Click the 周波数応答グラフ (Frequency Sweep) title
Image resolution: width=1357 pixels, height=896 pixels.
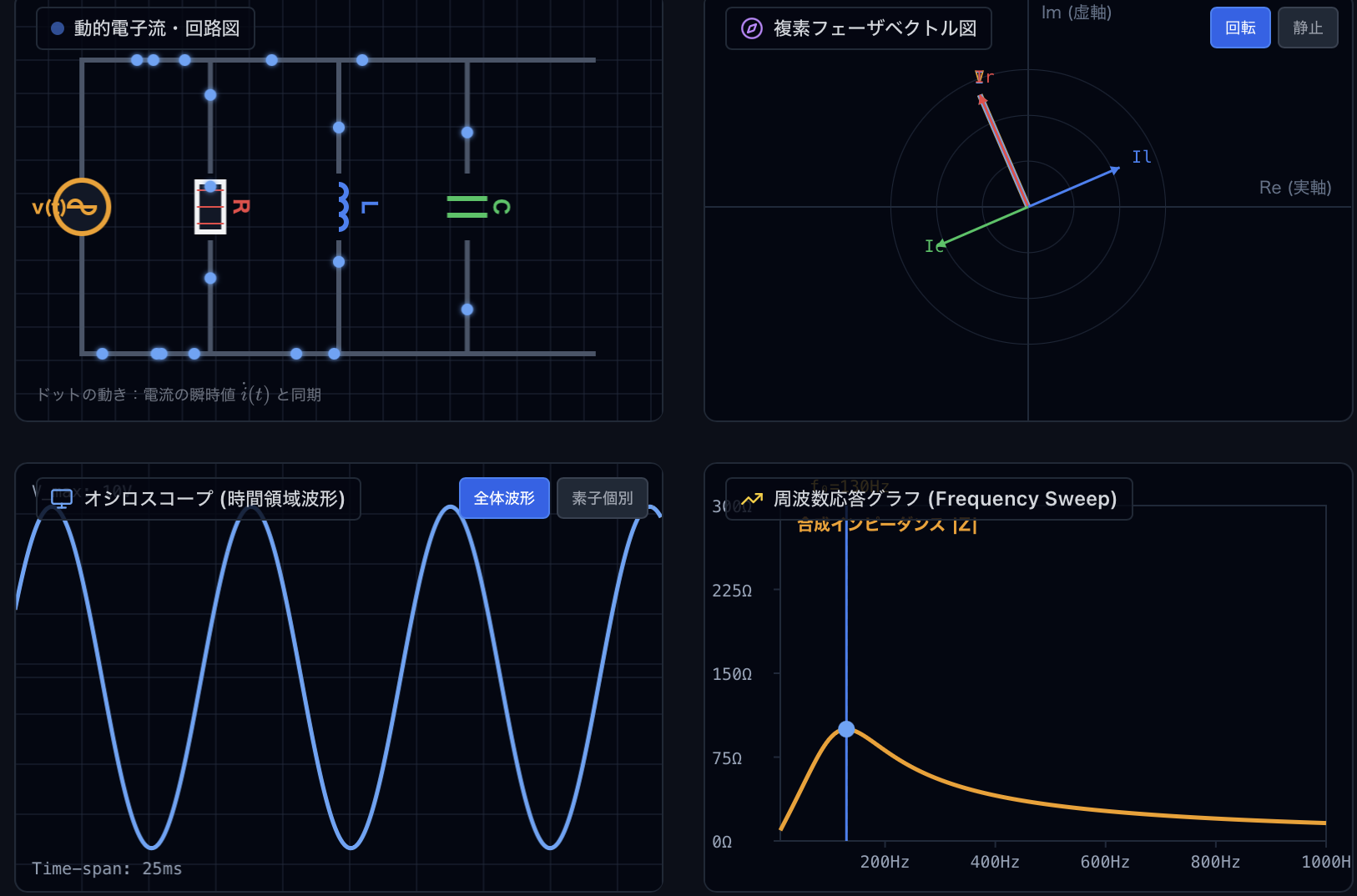coord(945,499)
